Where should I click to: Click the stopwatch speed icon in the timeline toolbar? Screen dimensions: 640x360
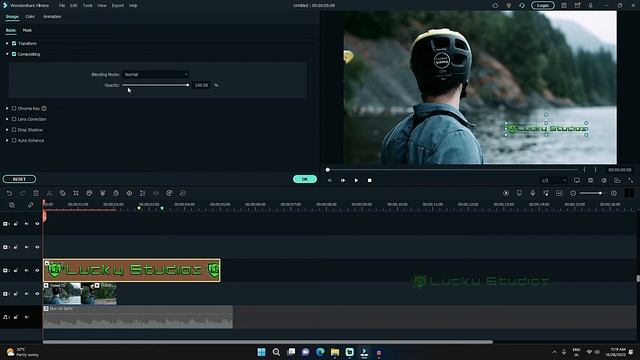(116, 193)
